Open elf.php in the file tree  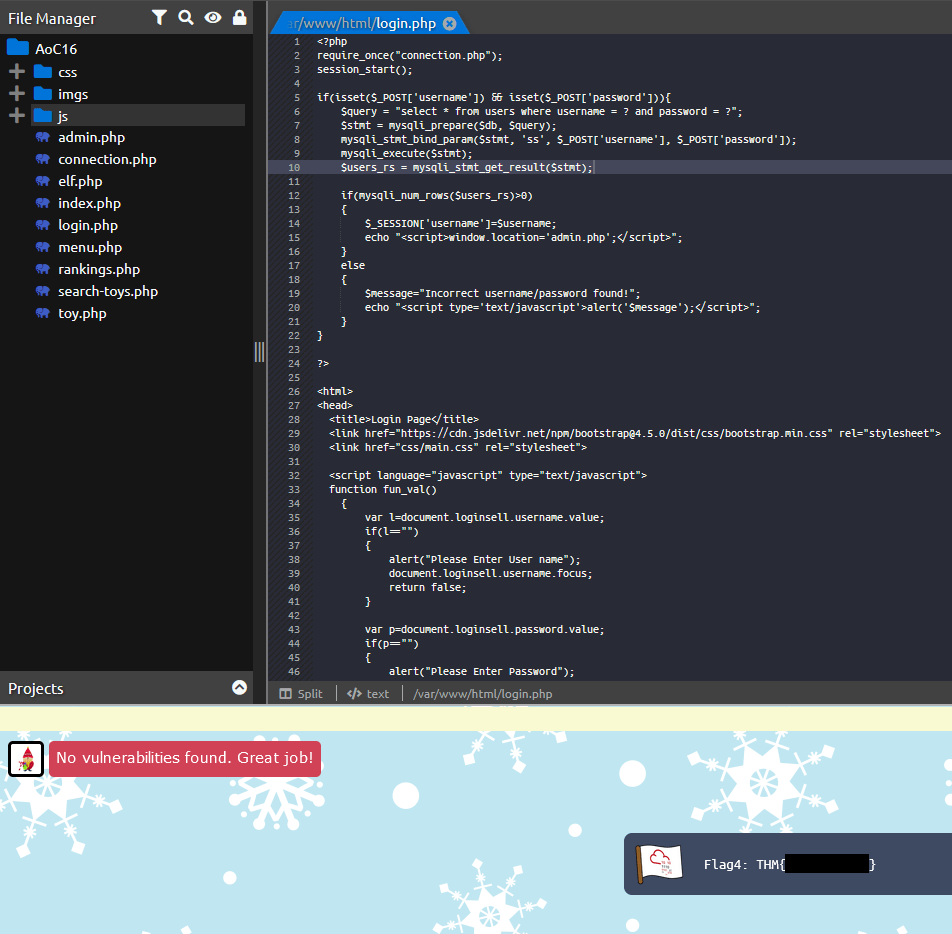click(x=80, y=182)
